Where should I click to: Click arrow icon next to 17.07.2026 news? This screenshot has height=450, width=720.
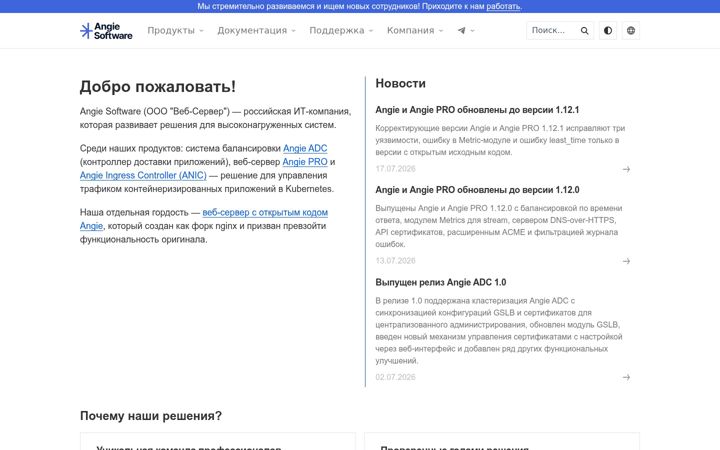626,169
